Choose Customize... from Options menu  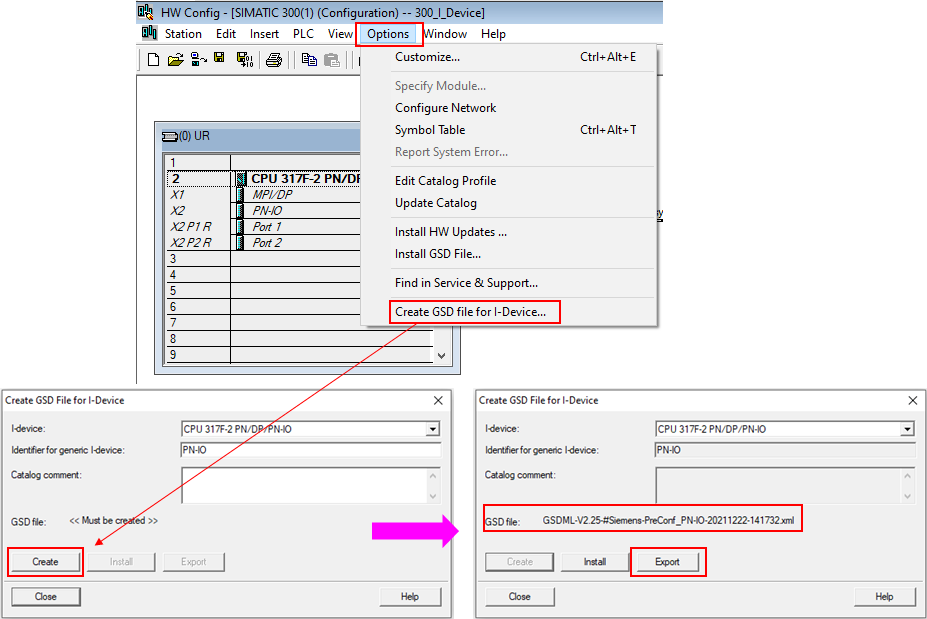click(509, 57)
